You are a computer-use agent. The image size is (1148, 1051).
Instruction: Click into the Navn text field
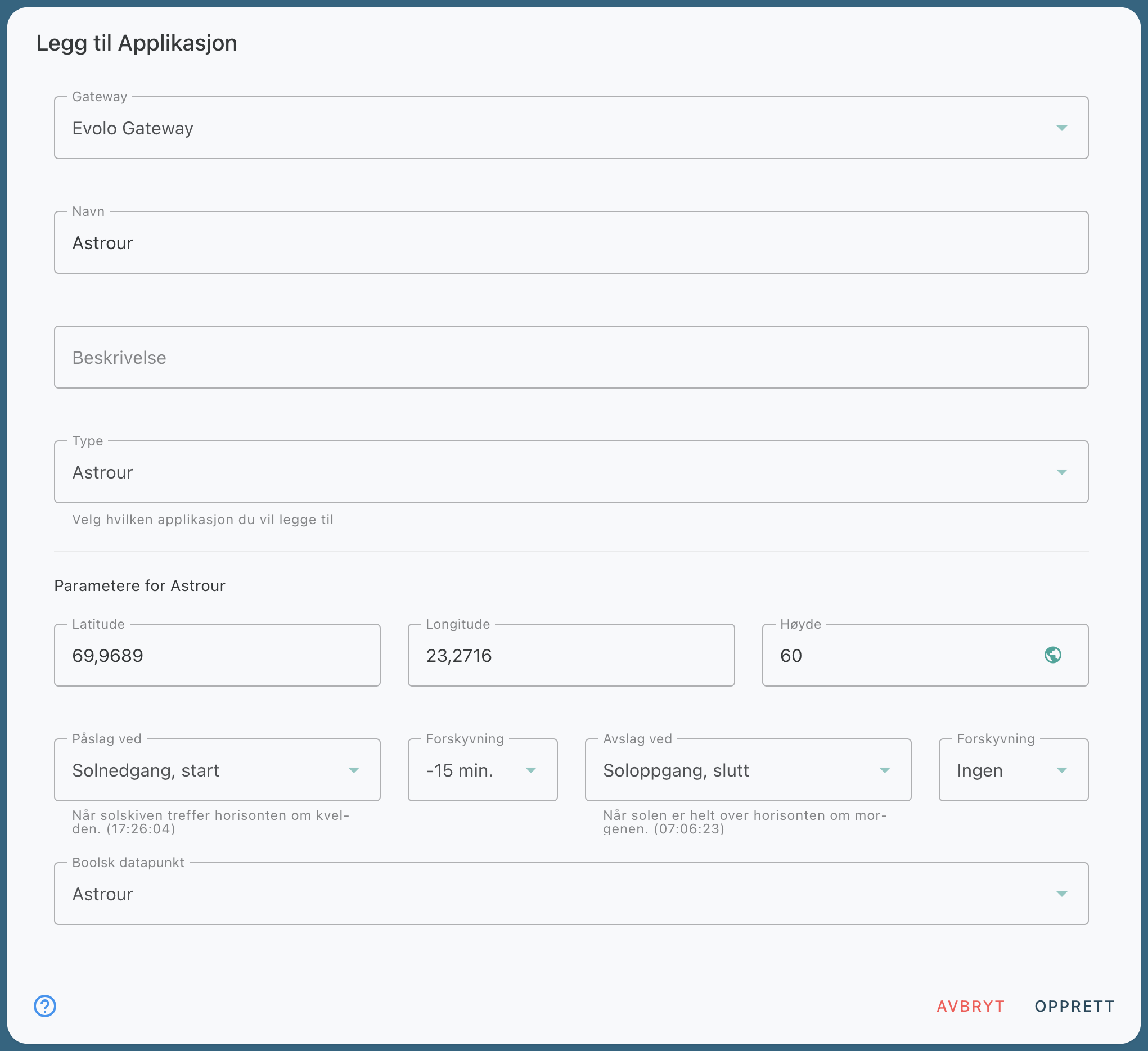(569, 243)
